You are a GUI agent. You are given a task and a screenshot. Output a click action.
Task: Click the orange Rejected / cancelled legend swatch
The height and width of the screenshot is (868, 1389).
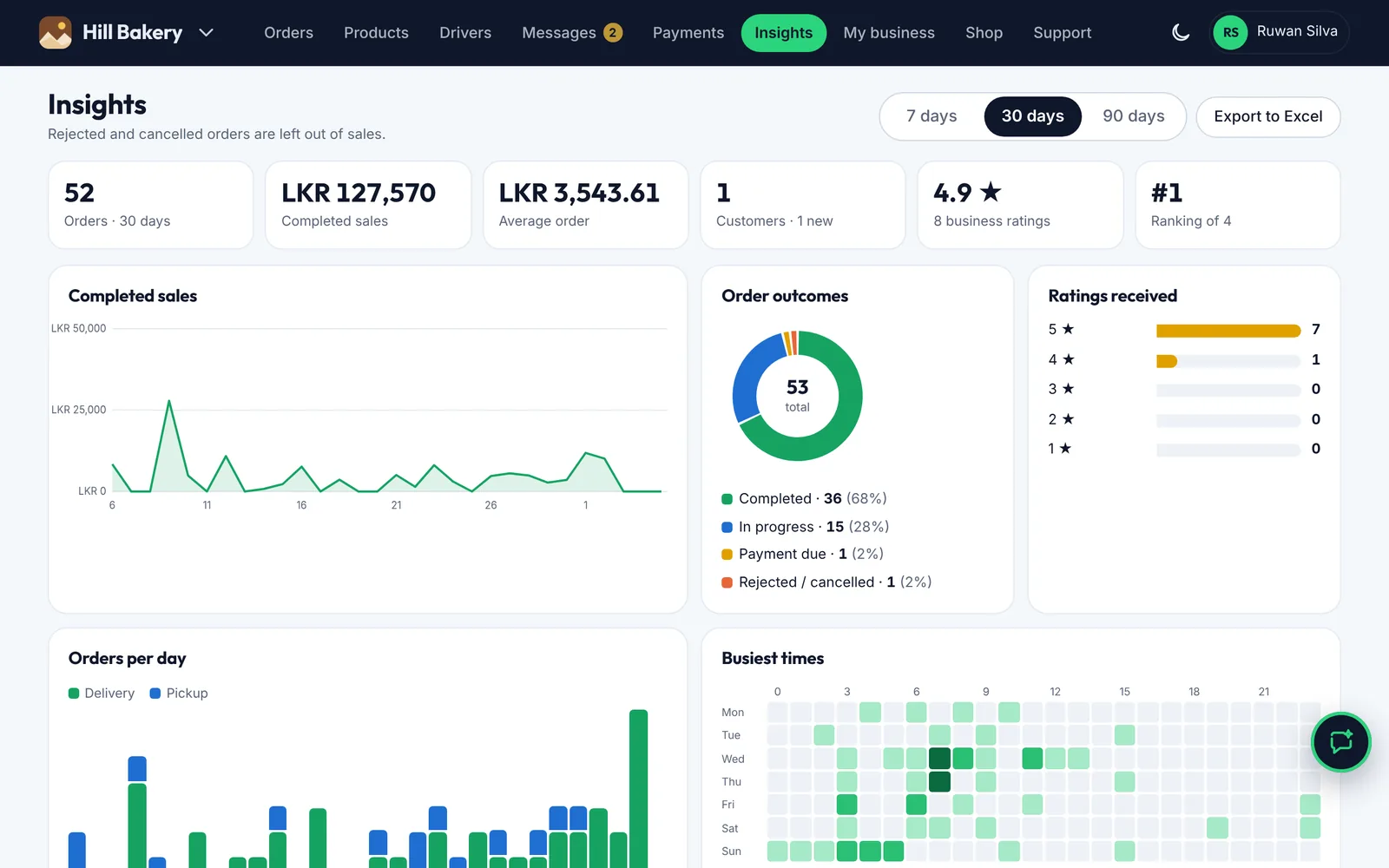727,582
